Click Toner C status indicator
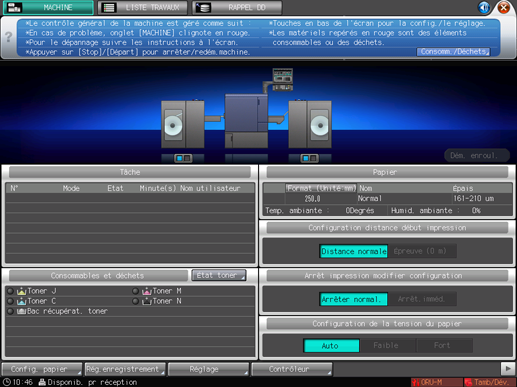Viewport: 517px width, 387px height. [10, 301]
